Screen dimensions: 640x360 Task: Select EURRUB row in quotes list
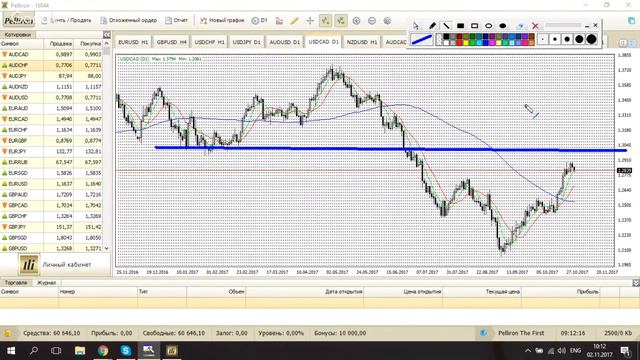pyautogui.click(x=51, y=162)
